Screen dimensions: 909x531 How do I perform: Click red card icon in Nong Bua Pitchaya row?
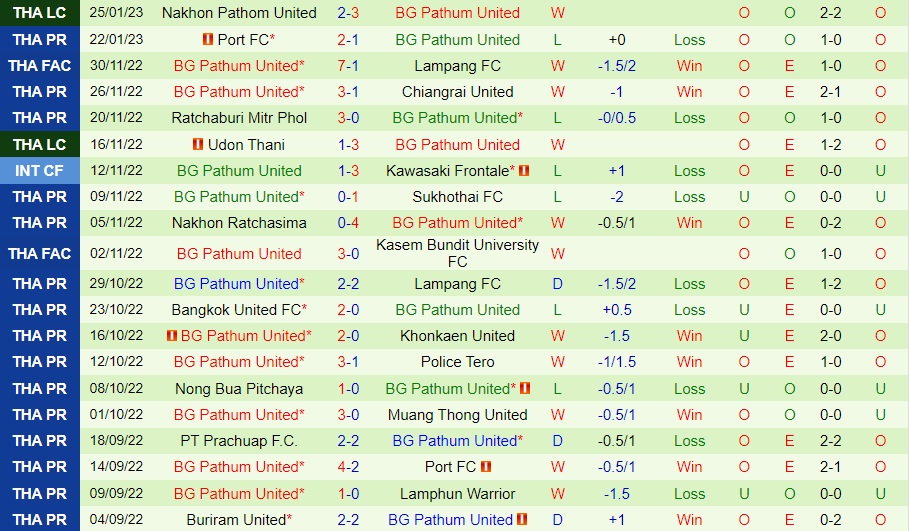[524, 388]
